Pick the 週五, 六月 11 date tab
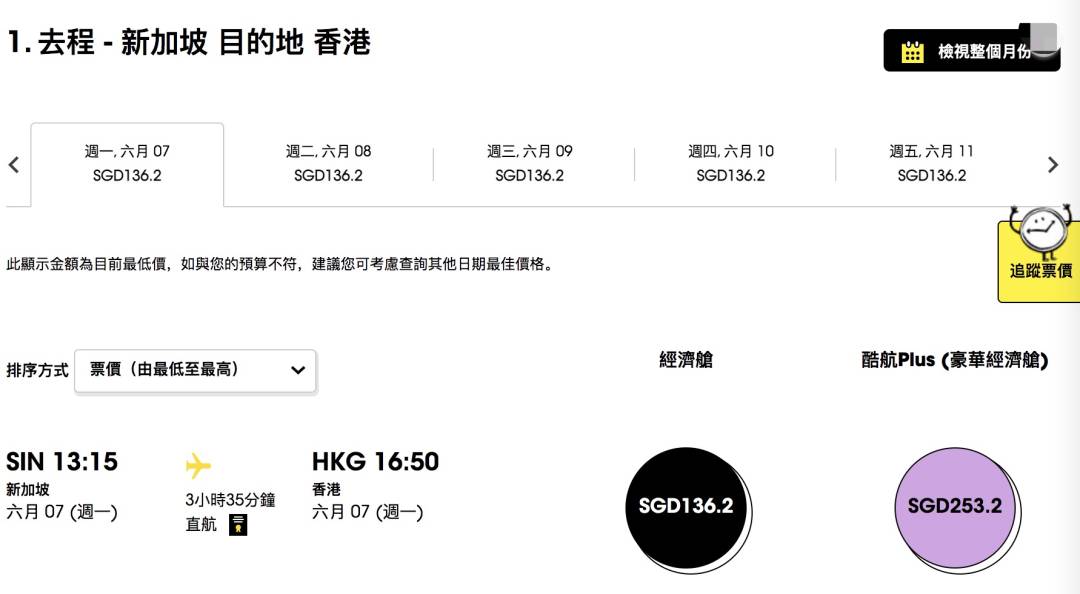Image resolution: width=1080 pixels, height=594 pixels. [x=932, y=164]
